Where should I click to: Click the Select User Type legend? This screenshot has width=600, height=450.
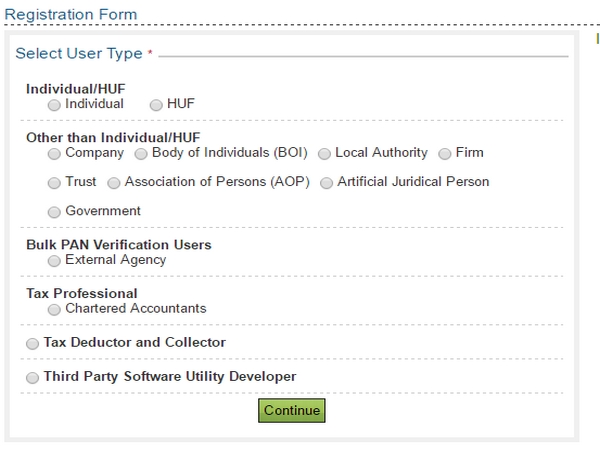pos(79,54)
